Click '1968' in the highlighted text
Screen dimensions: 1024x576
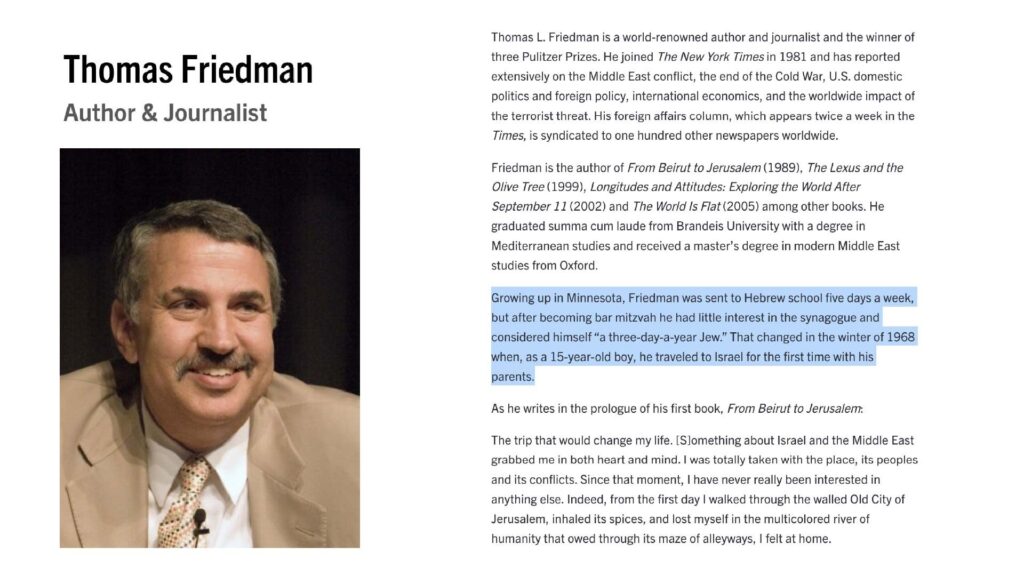tap(901, 337)
